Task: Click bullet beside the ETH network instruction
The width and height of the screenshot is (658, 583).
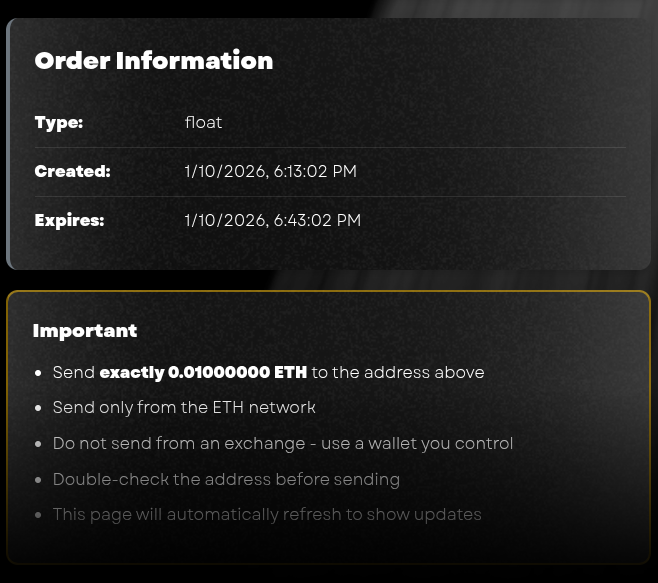Action: pos(39,408)
